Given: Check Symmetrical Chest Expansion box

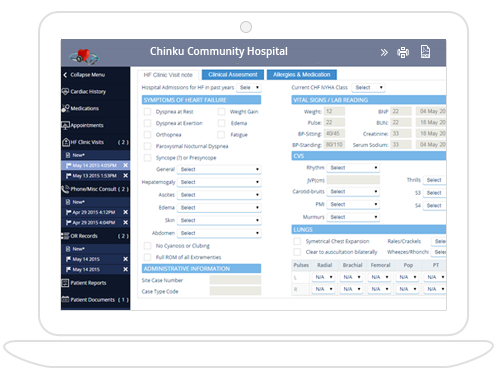Looking at the screenshot, I should point(297,241).
